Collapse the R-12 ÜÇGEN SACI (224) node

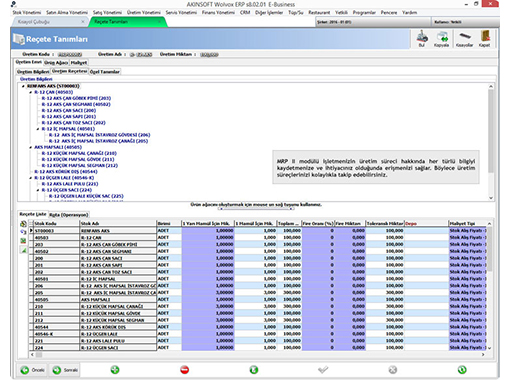pos(38,190)
